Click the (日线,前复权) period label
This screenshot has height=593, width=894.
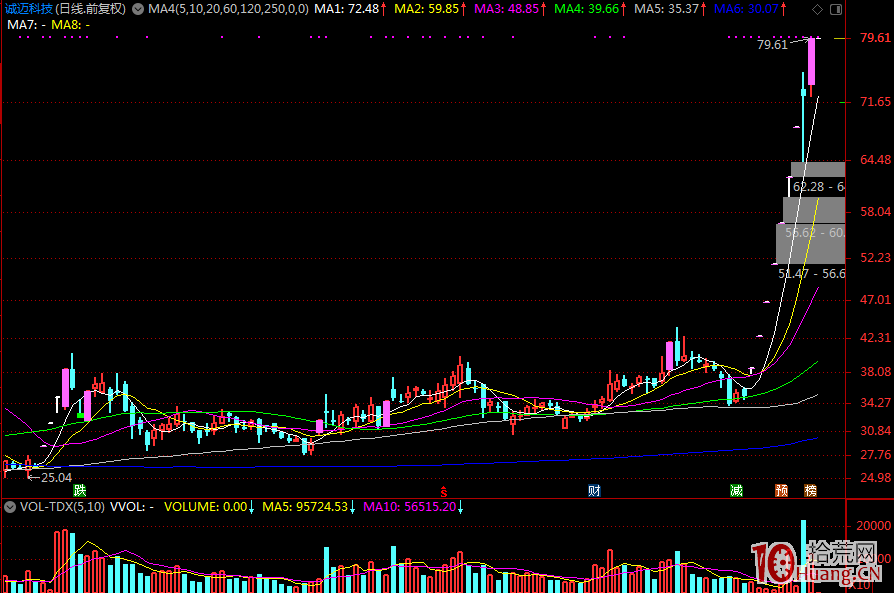(x=91, y=9)
